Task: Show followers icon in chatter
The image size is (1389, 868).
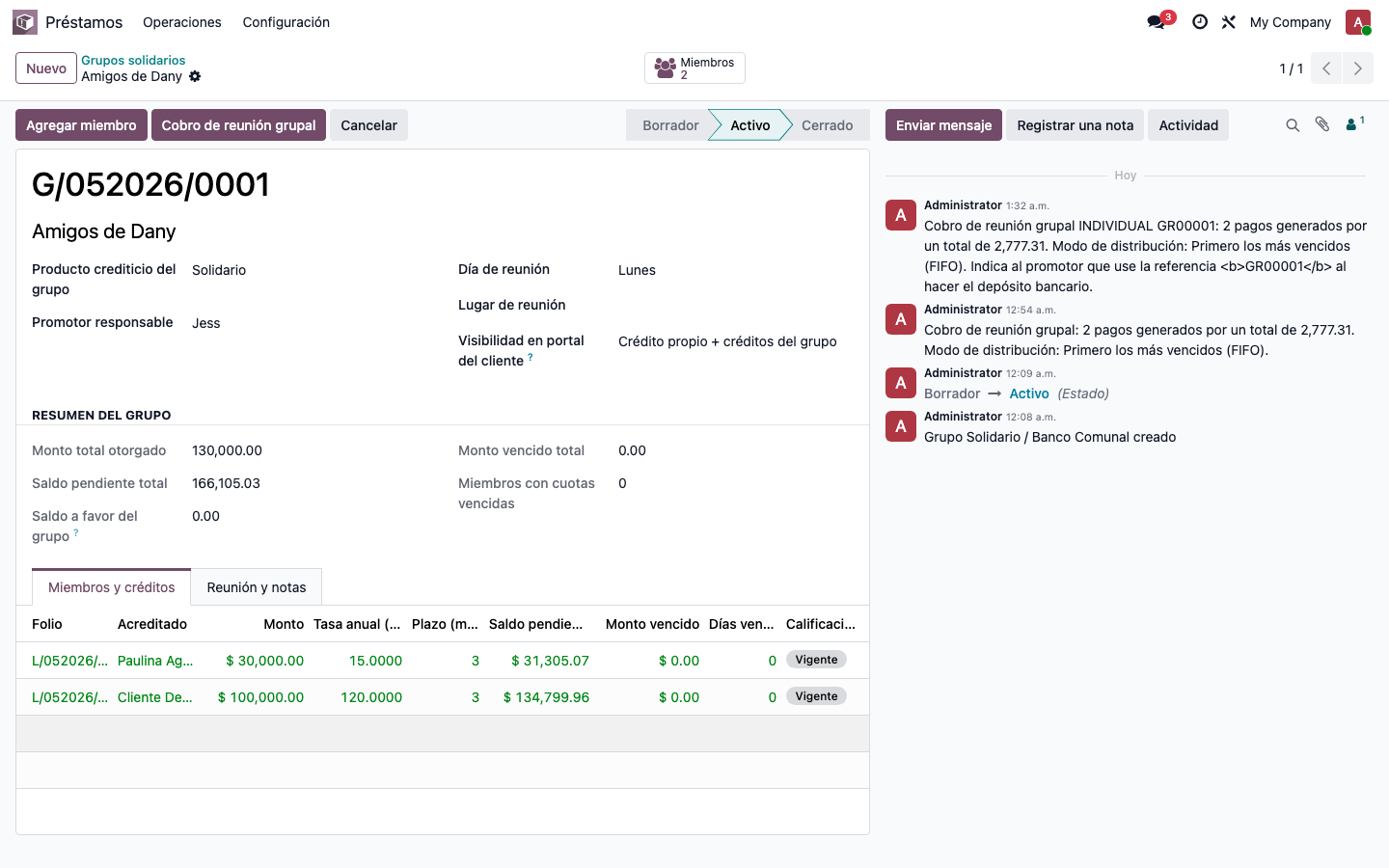Action: coord(1354,123)
